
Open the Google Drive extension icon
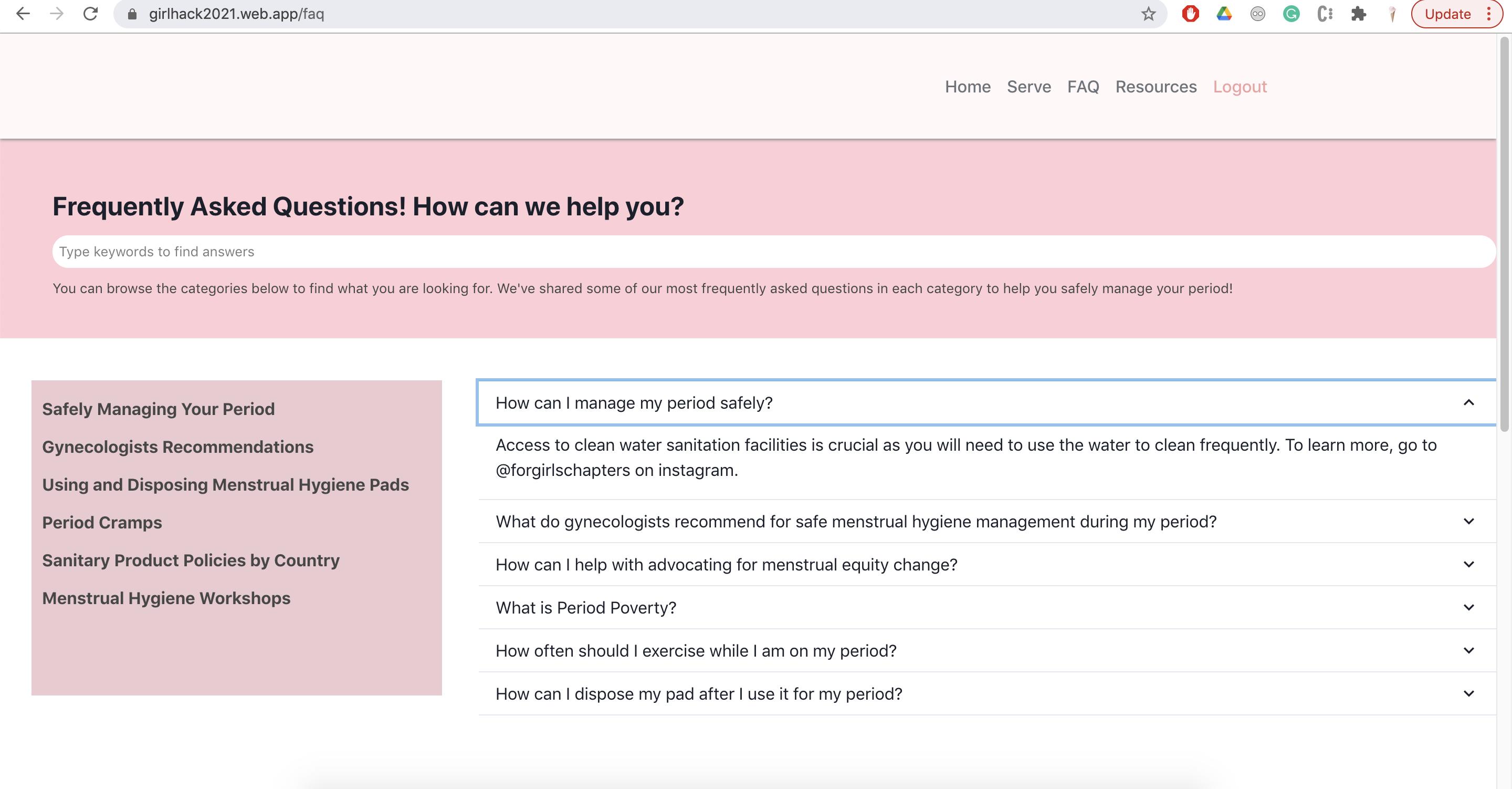coord(1224,14)
